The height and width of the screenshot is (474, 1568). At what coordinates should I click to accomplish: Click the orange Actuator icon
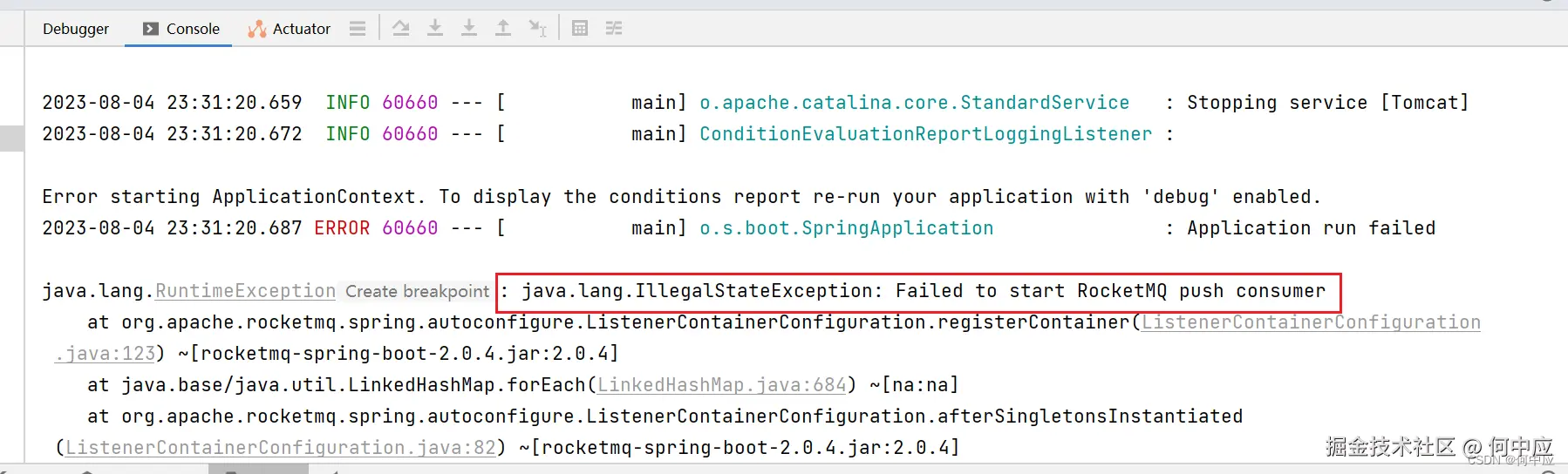click(256, 29)
